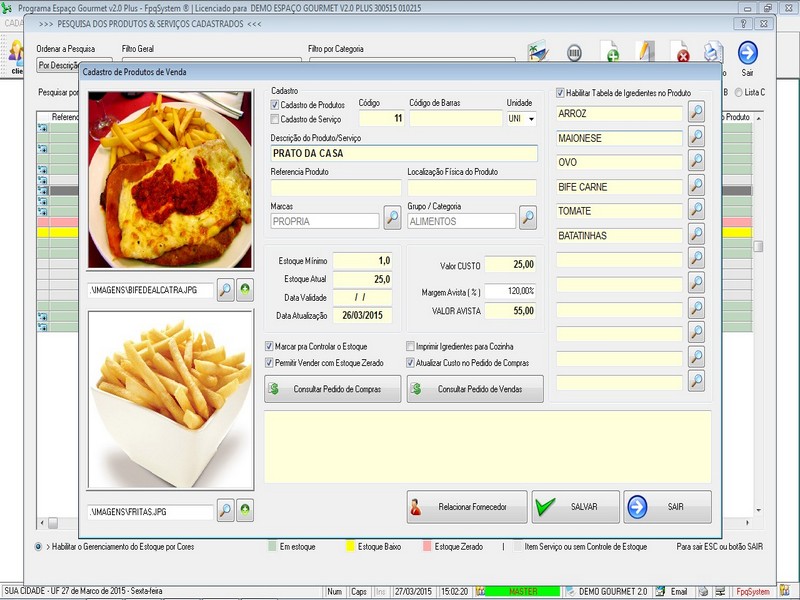Click Margem Avista field showing 120,00%

click(x=510, y=291)
